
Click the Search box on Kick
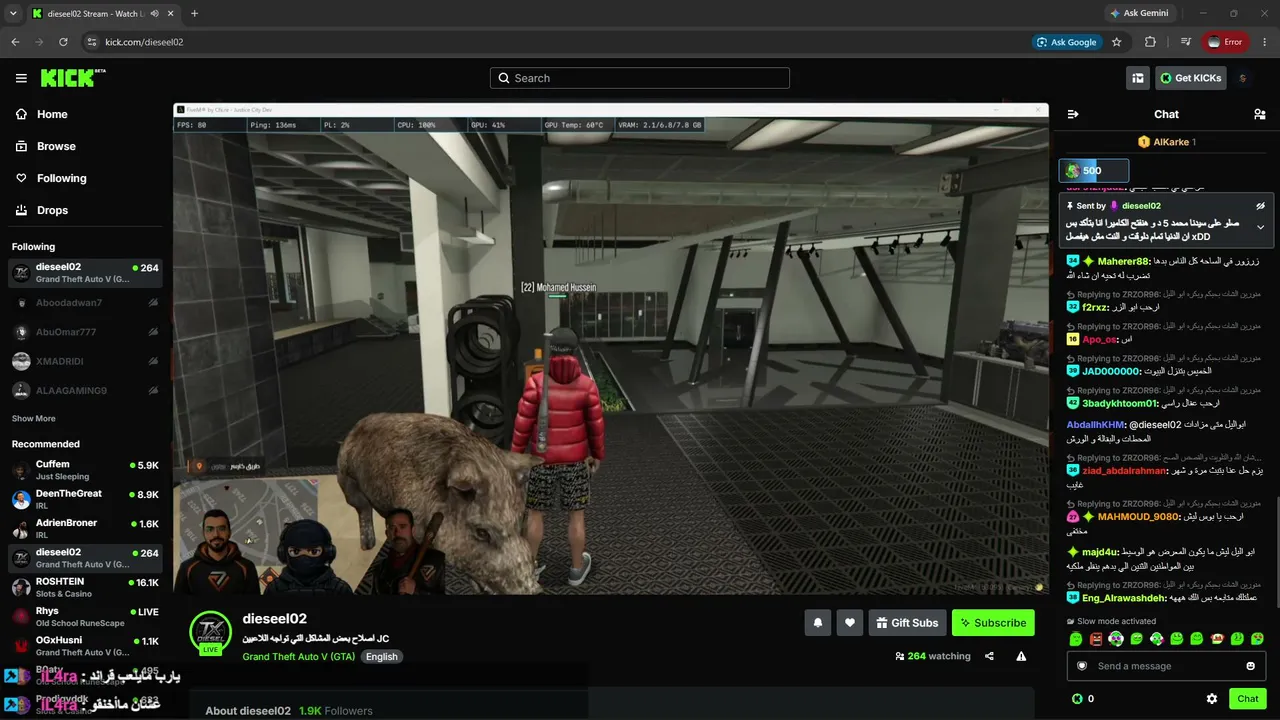coord(640,78)
